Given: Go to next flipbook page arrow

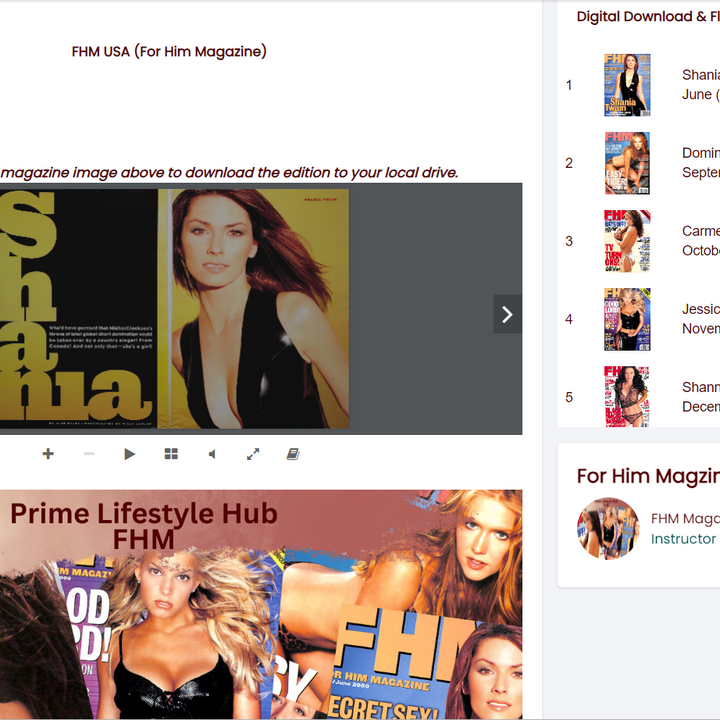Looking at the screenshot, I should pos(507,314).
